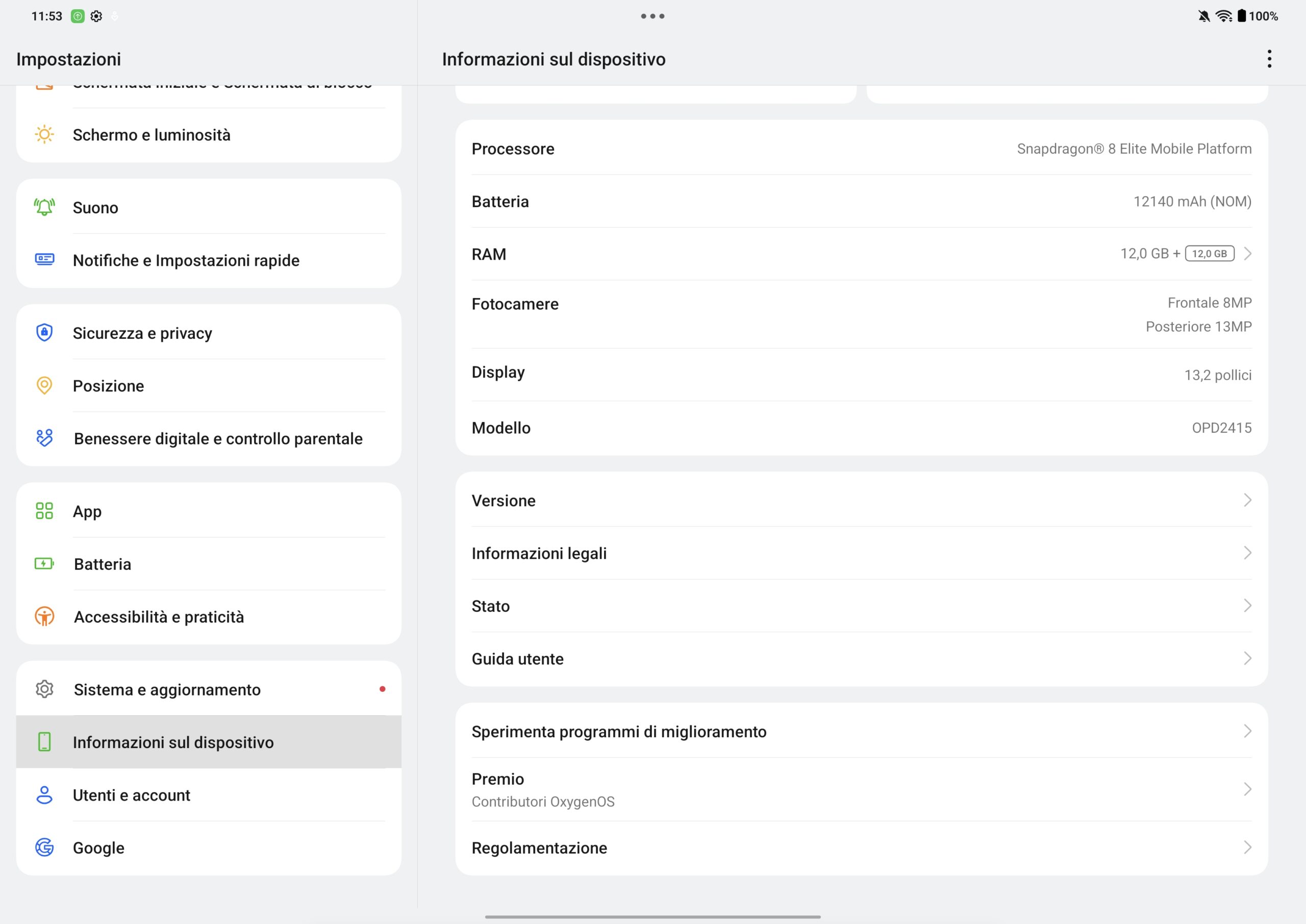
Task: Open the three-dot overflow menu
Action: 1269,59
